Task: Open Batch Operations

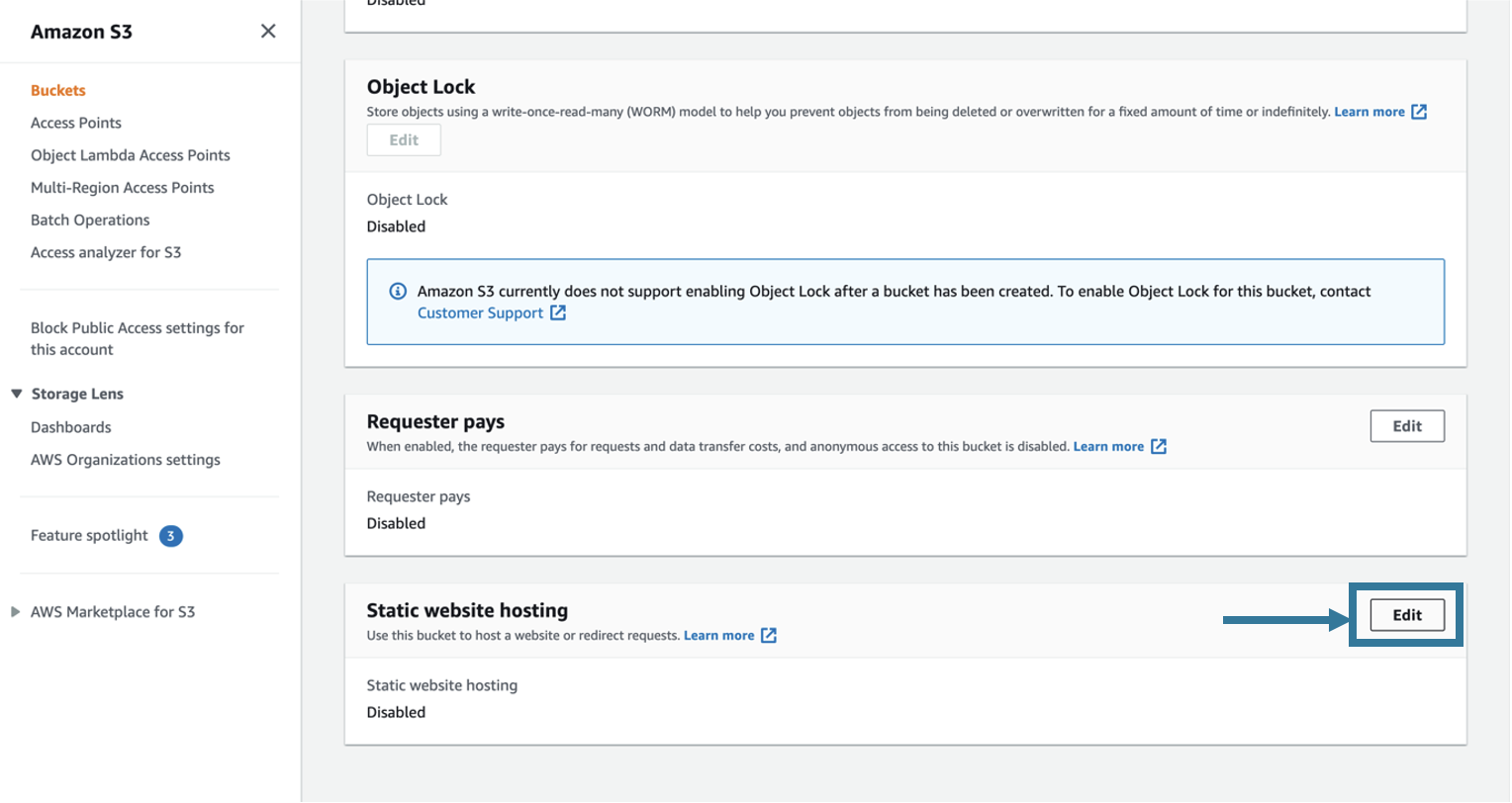Action: (90, 220)
